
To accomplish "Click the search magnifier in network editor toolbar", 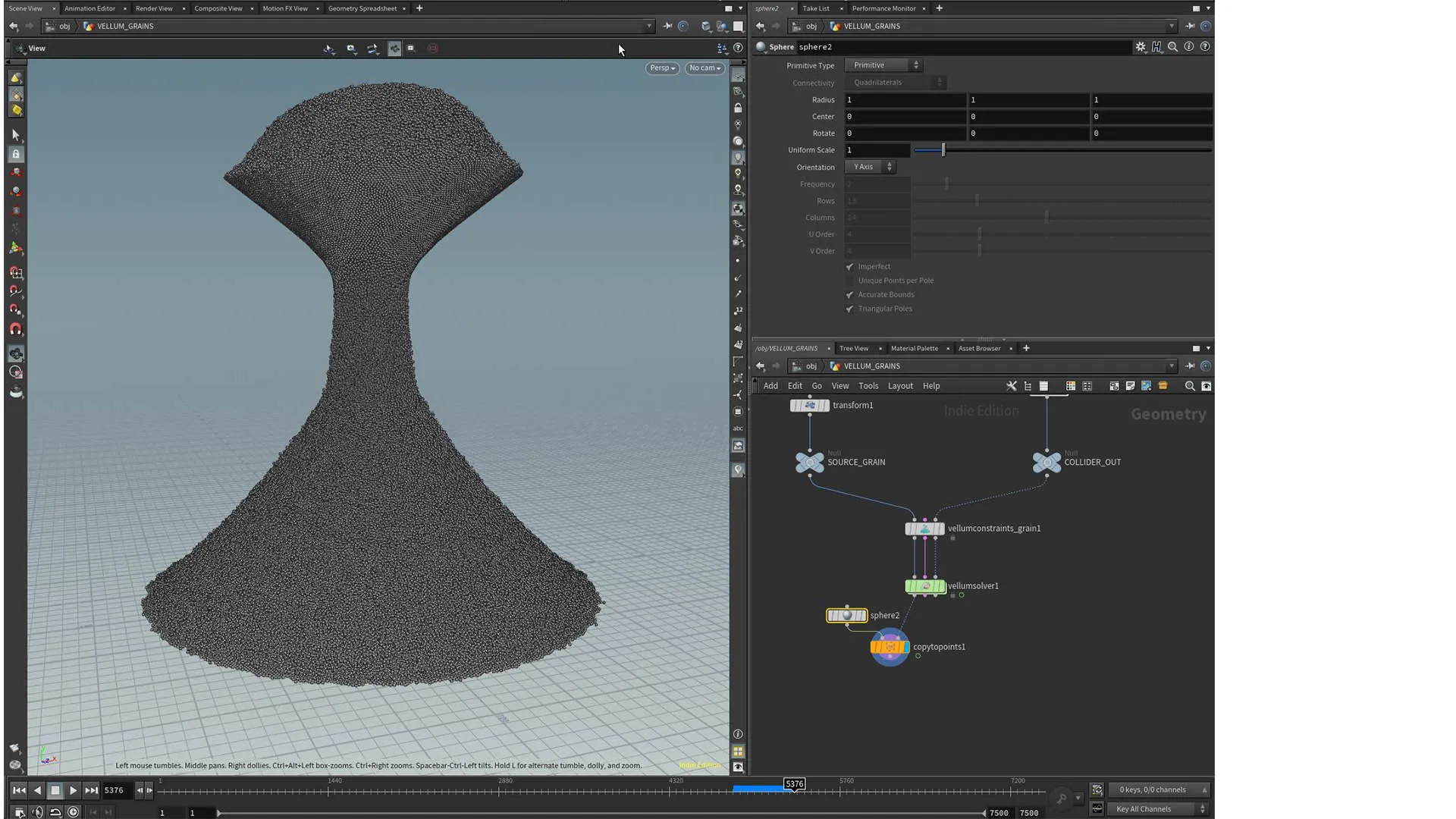I will pos(1189,386).
